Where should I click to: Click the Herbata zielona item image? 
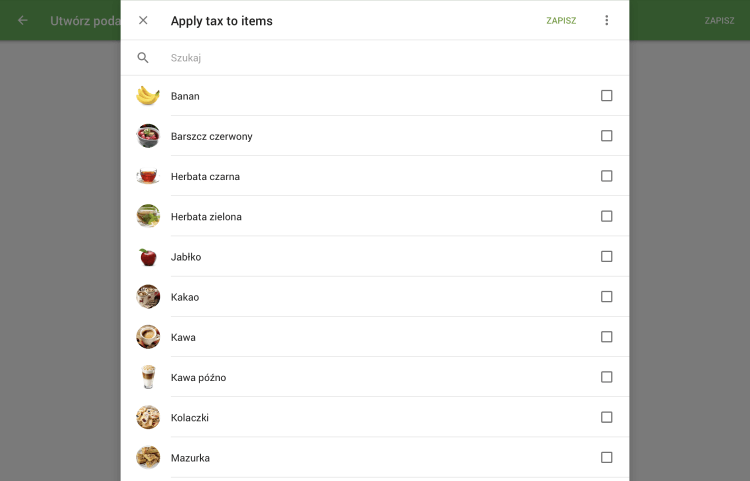pyautogui.click(x=148, y=216)
